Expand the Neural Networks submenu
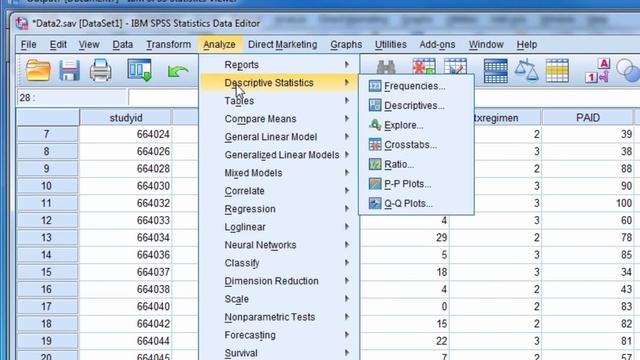Viewport: 640px width, 360px height. point(280,244)
